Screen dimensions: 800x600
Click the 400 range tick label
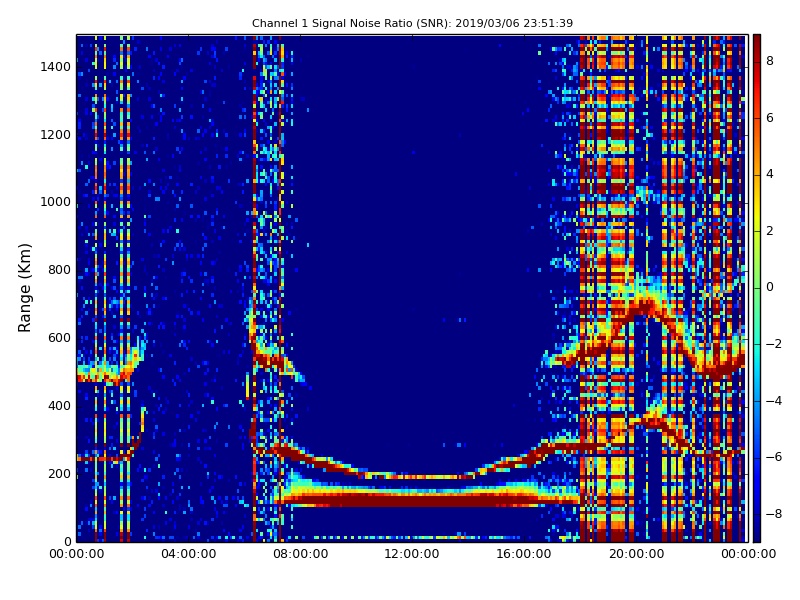[x=59, y=406]
